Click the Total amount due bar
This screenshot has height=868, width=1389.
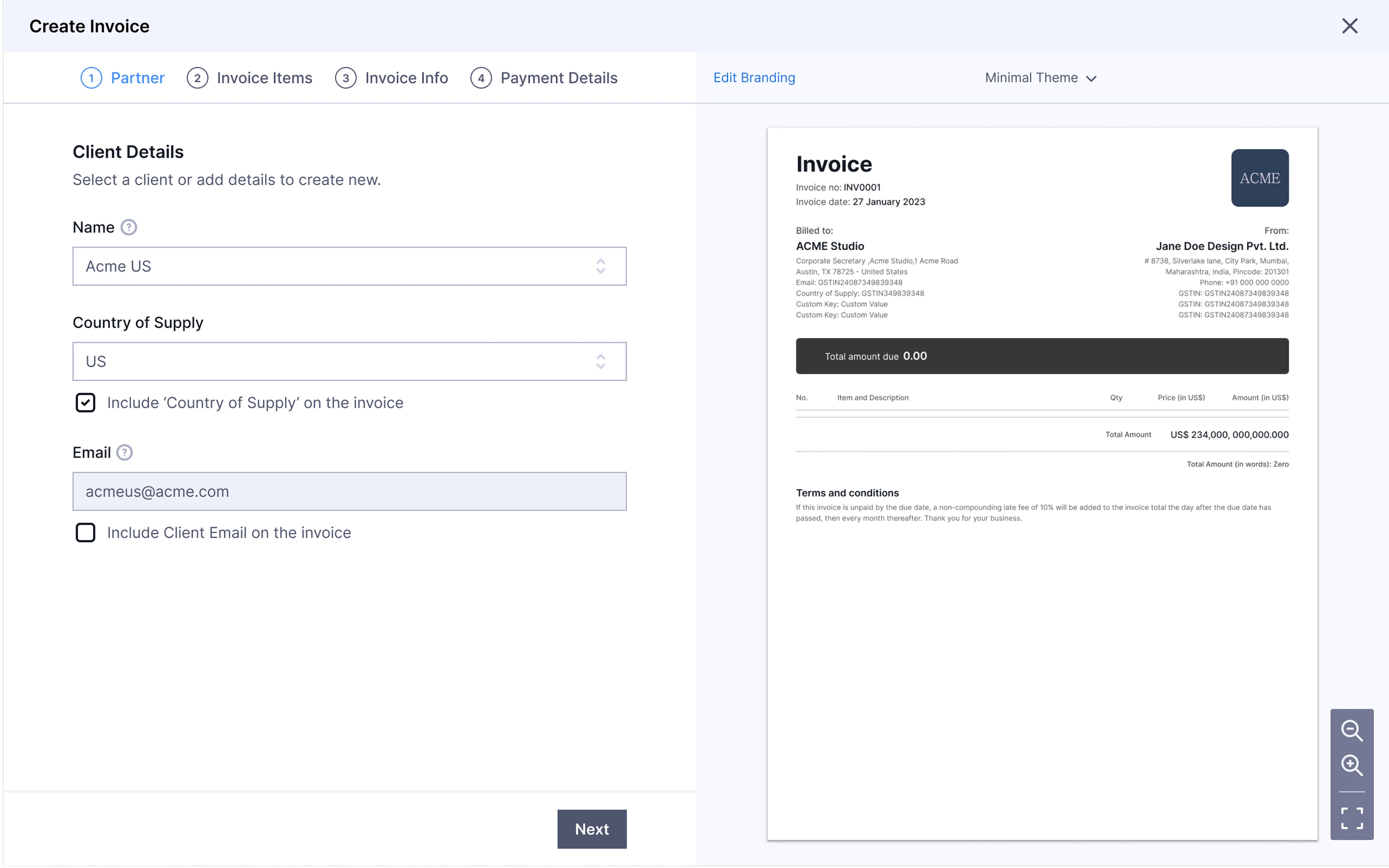[1042, 356]
